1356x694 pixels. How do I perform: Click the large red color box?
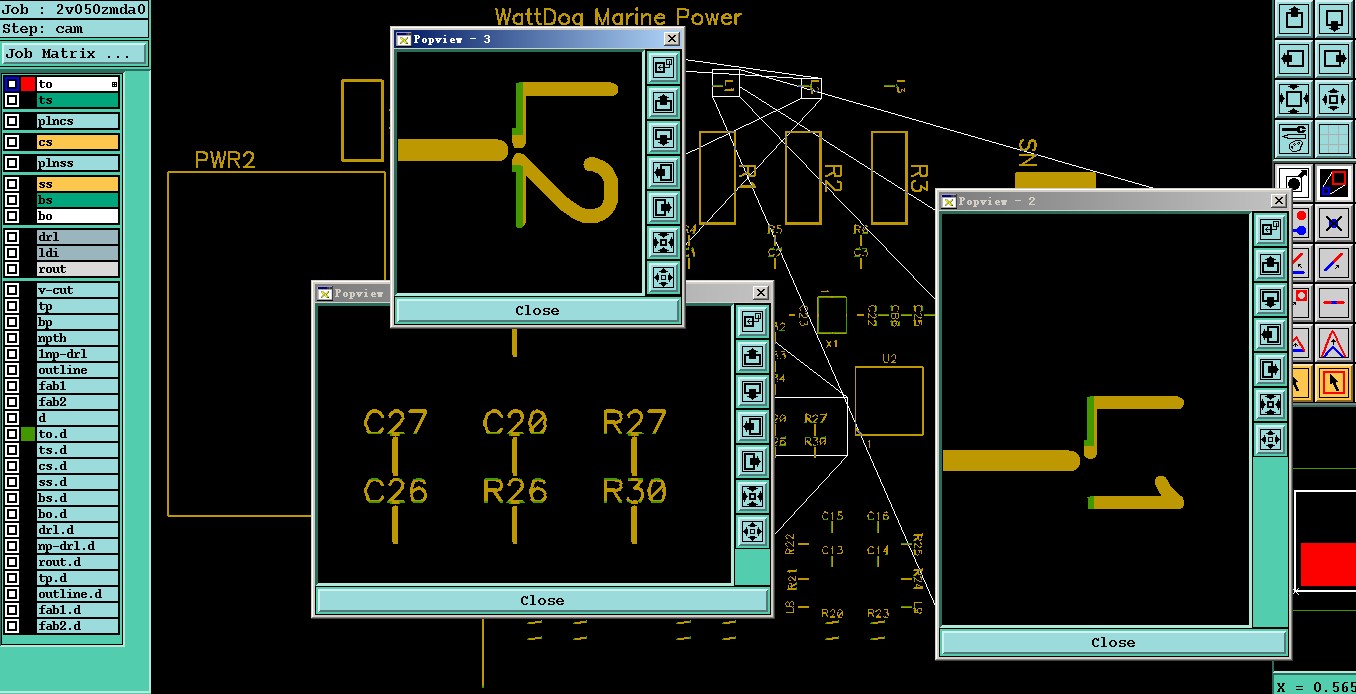pyautogui.click(x=1327, y=565)
